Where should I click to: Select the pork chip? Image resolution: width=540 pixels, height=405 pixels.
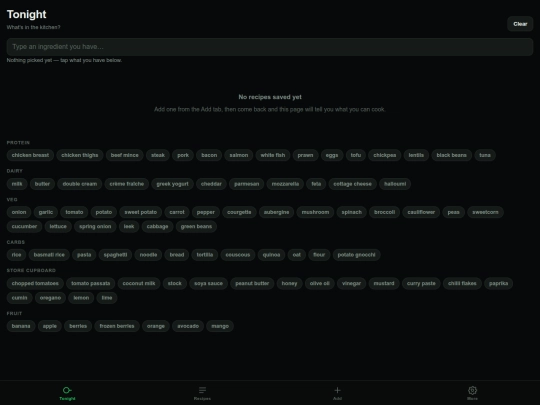point(183,155)
